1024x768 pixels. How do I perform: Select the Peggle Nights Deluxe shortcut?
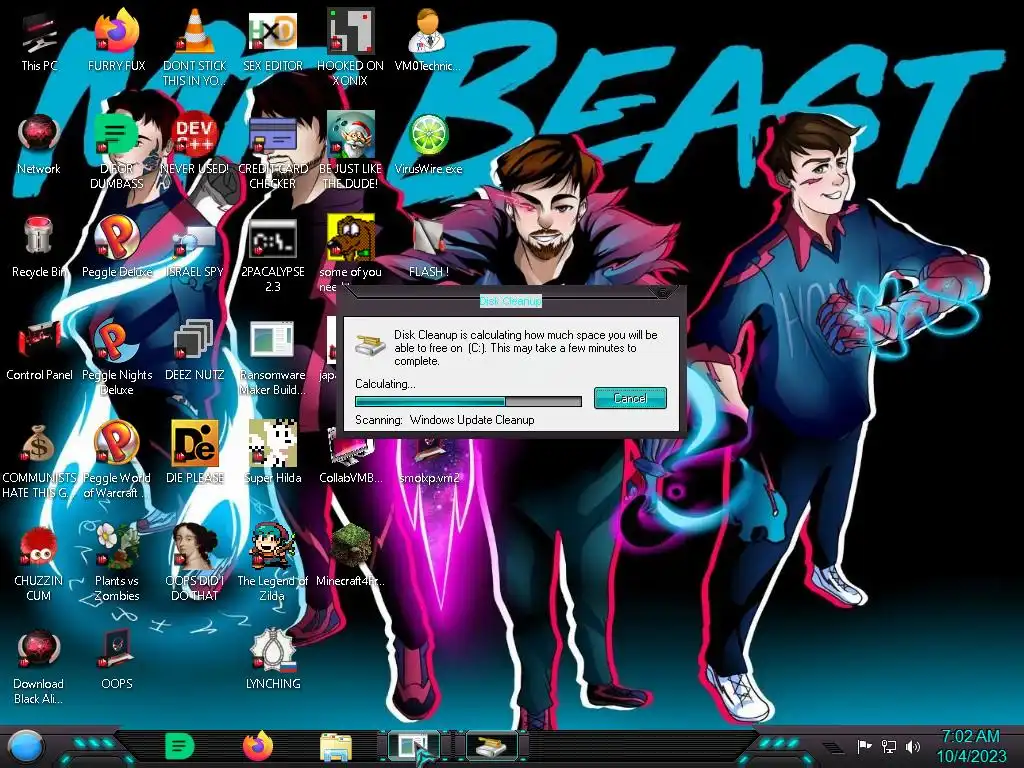point(117,342)
